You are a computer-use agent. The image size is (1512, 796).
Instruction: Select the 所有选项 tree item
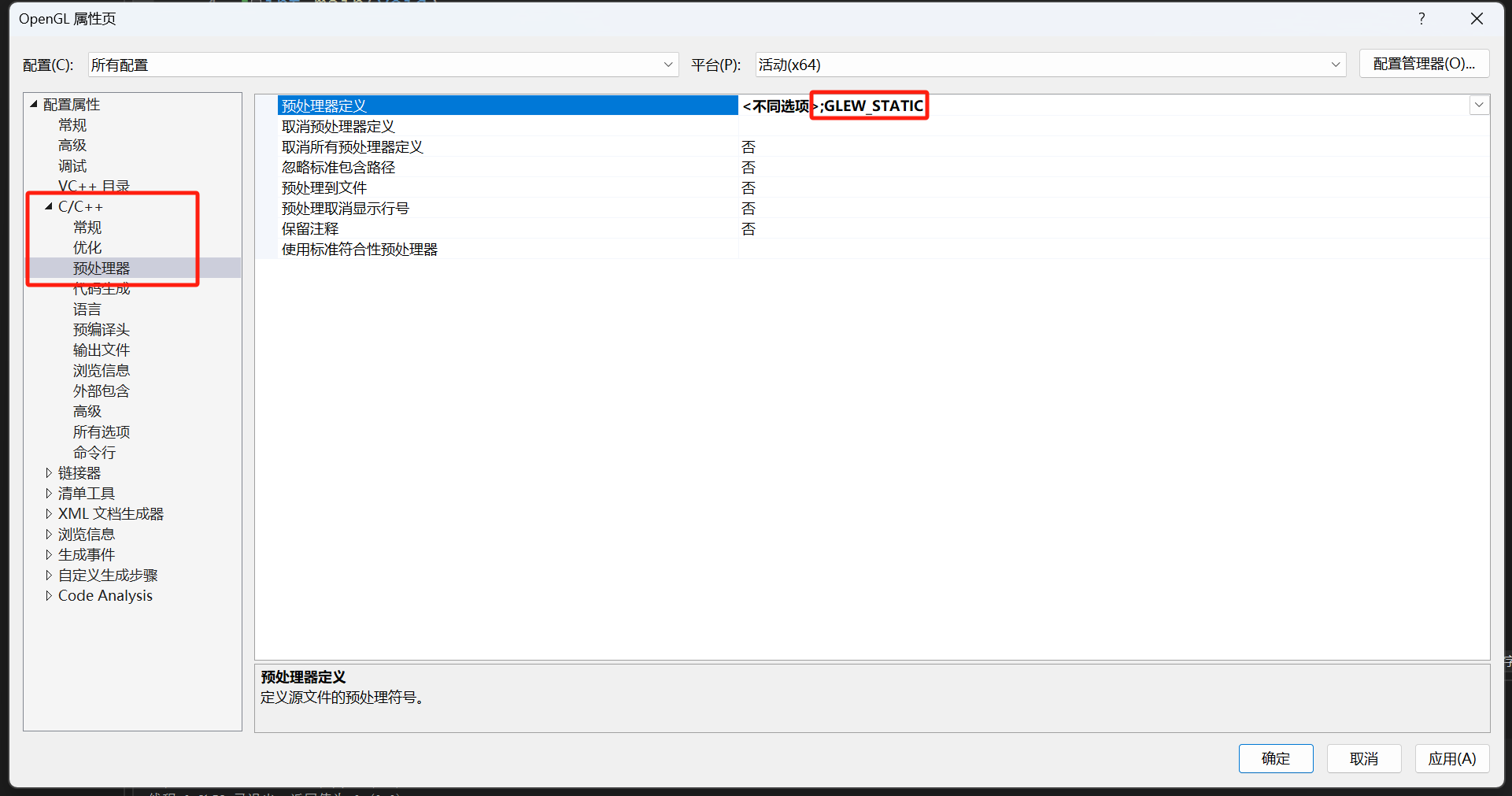(102, 431)
